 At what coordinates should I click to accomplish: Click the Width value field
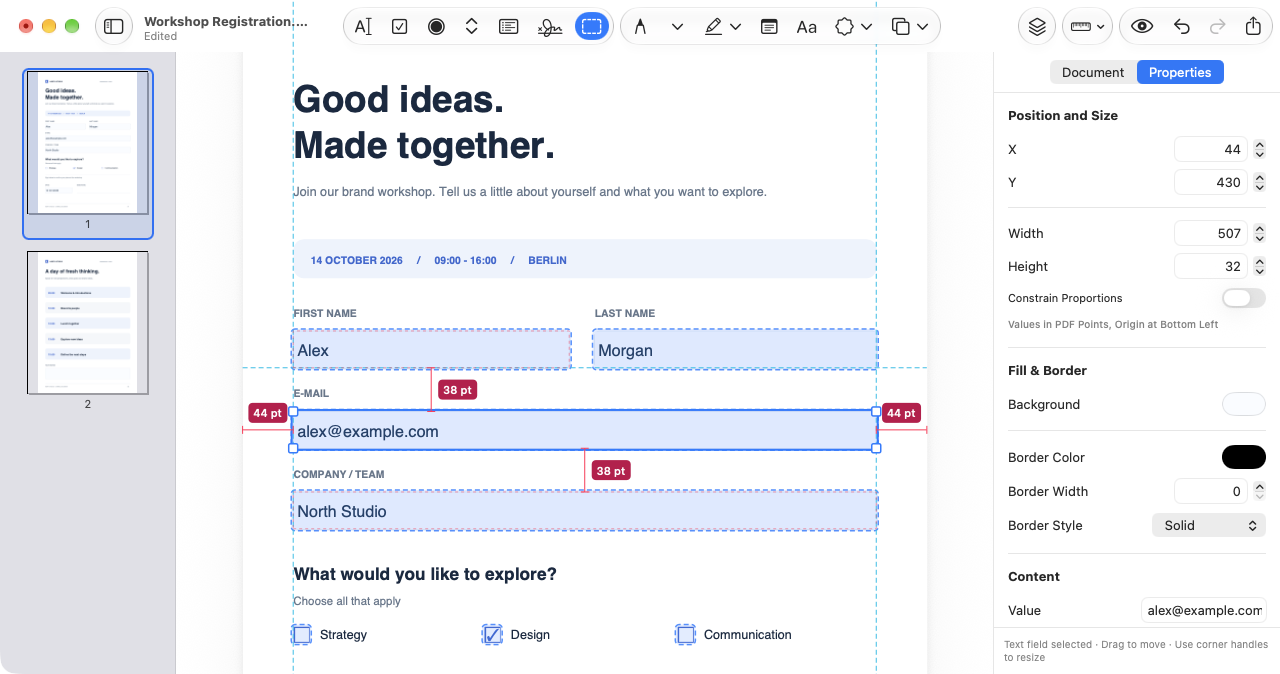click(x=1210, y=233)
